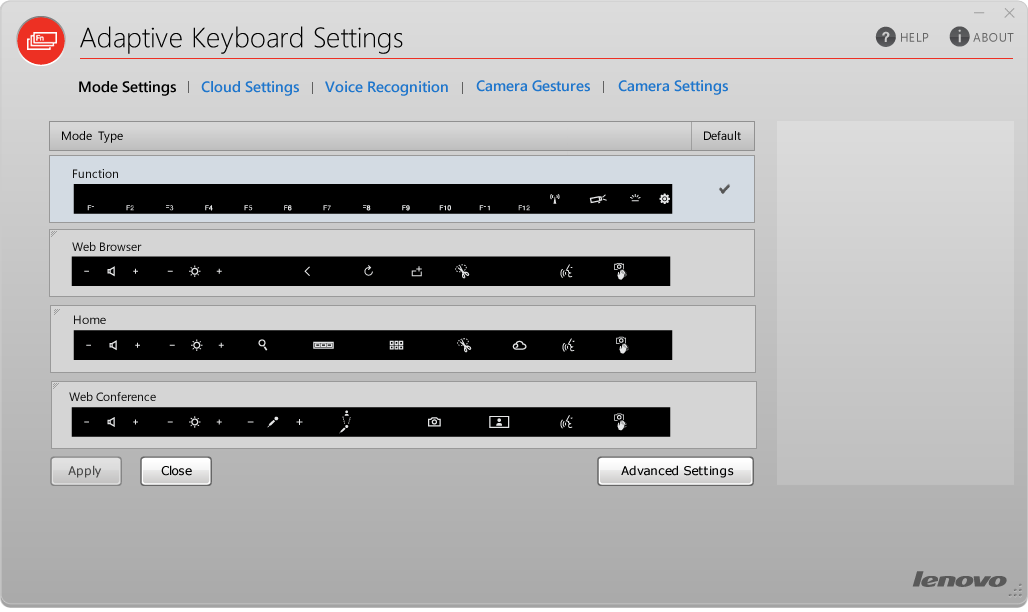Image resolution: width=1028 pixels, height=612 pixels.
Task: Expand the Web Conference mode corner triangle
Action: click(56, 386)
